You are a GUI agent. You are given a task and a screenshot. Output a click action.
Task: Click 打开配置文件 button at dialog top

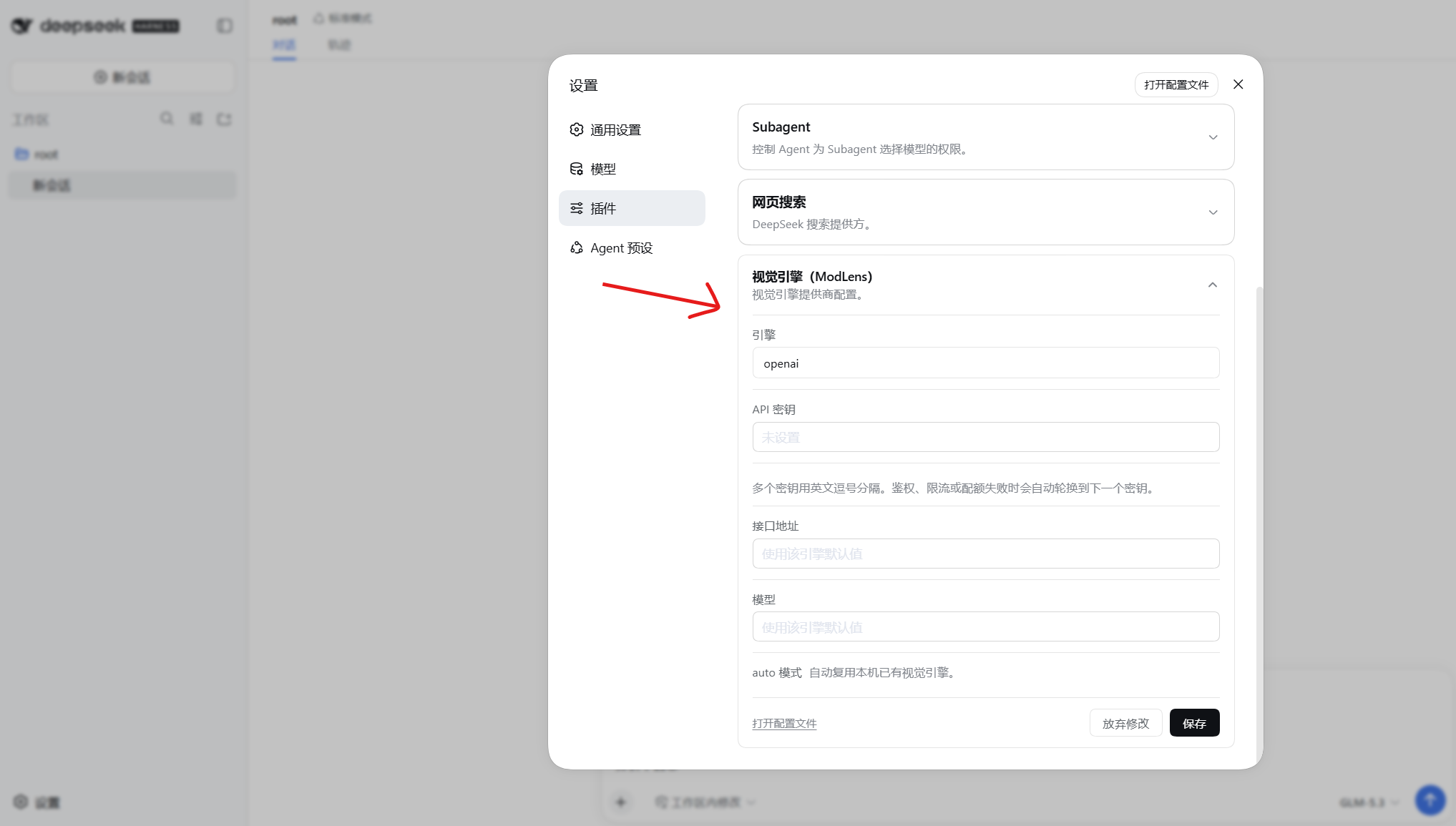pyautogui.click(x=1176, y=84)
